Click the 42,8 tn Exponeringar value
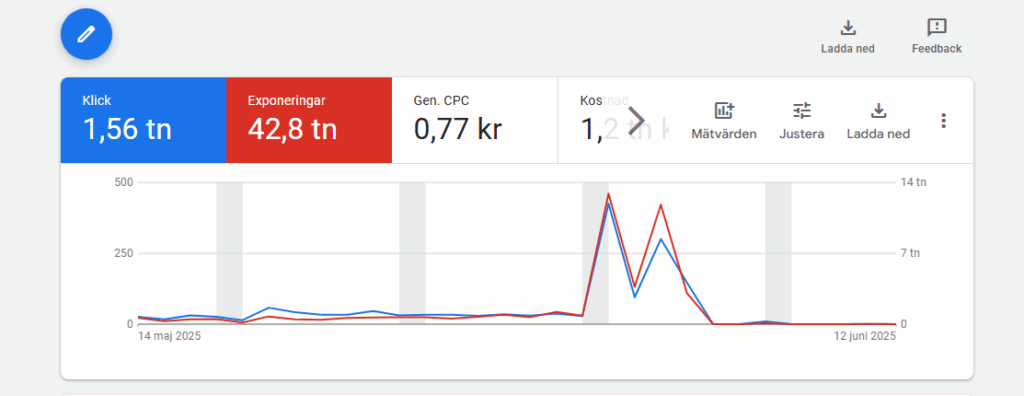 click(x=292, y=129)
